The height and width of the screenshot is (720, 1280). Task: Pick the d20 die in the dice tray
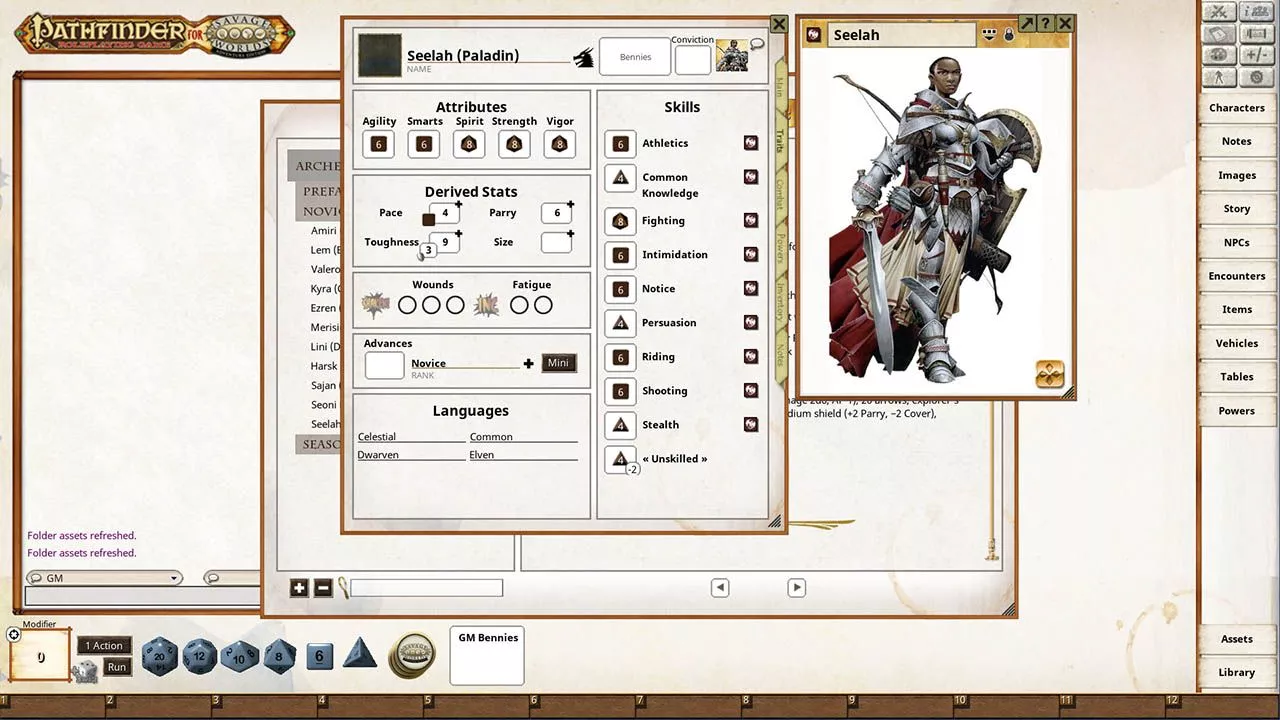159,657
